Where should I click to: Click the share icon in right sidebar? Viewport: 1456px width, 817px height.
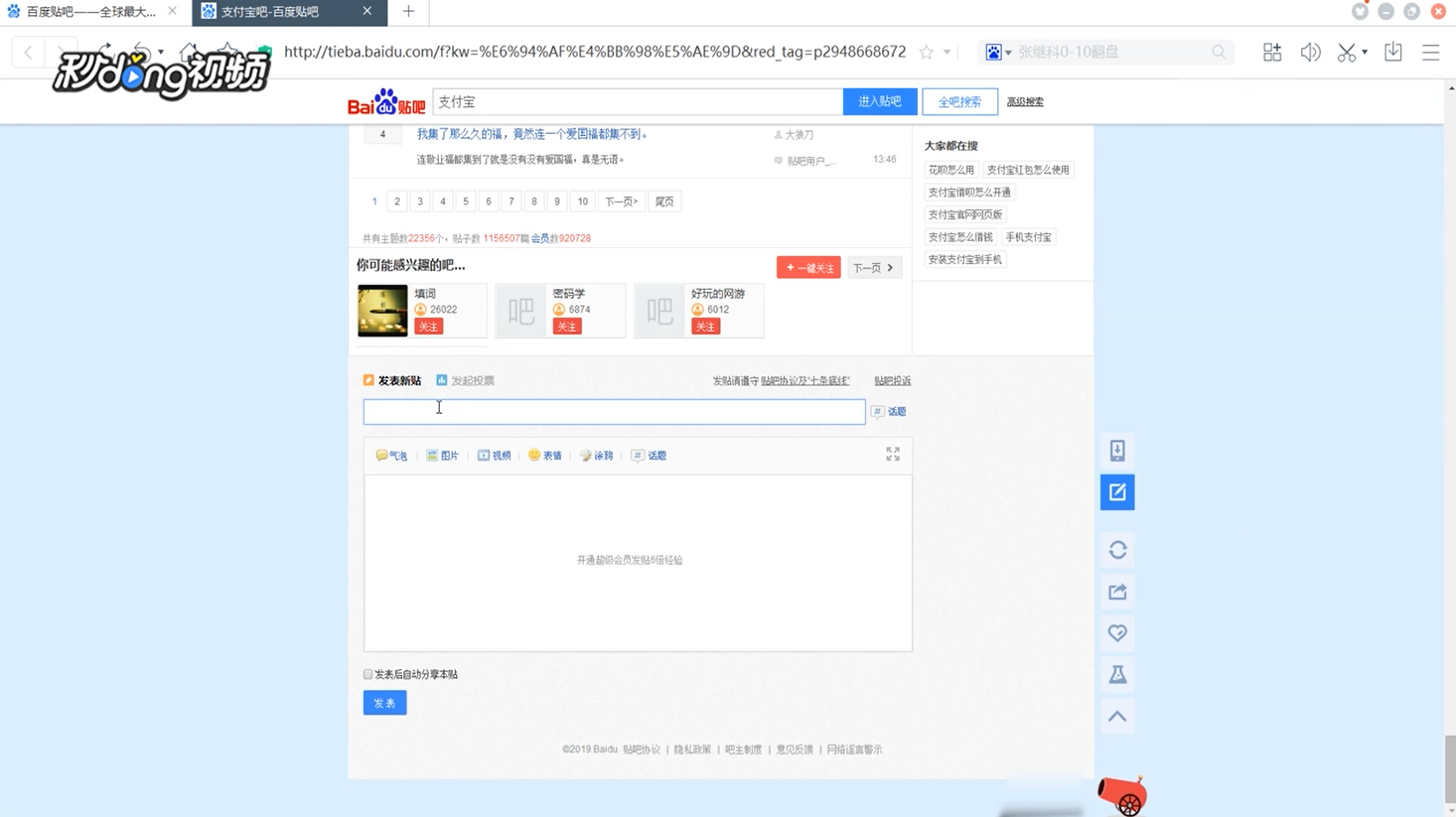pyautogui.click(x=1117, y=592)
